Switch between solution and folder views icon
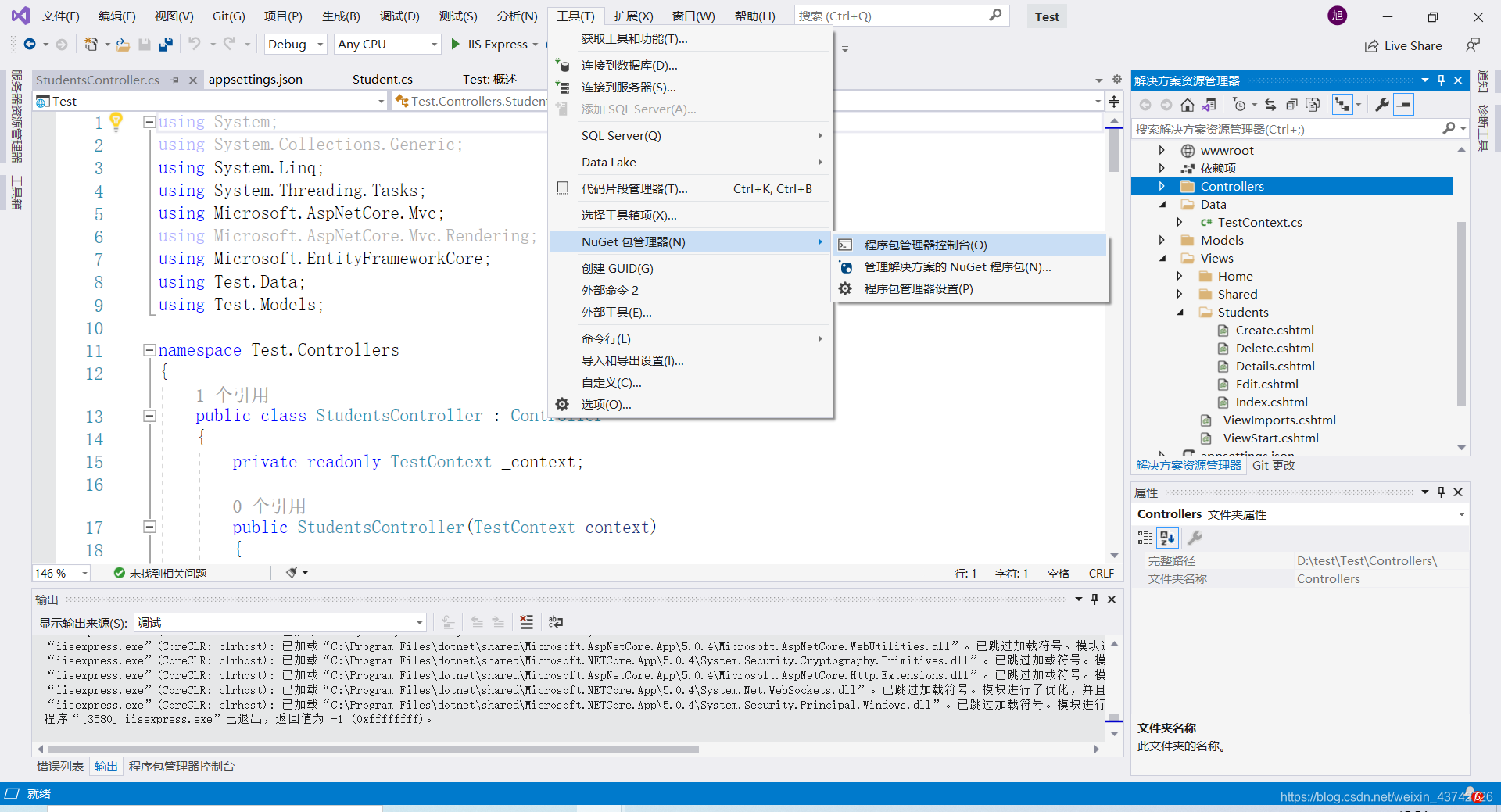Screen dimensions: 1501x812 (1209, 105)
